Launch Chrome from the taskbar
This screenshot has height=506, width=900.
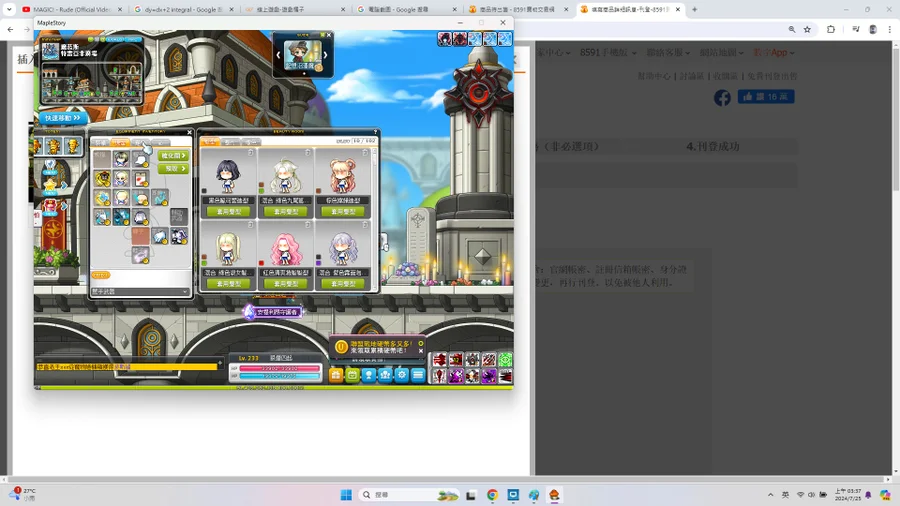pyautogui.click(x=492, y=495)
